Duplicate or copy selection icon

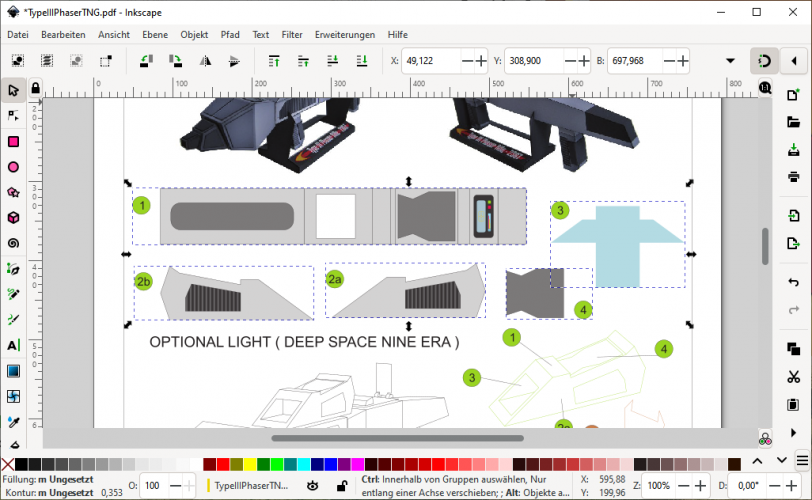793,349
